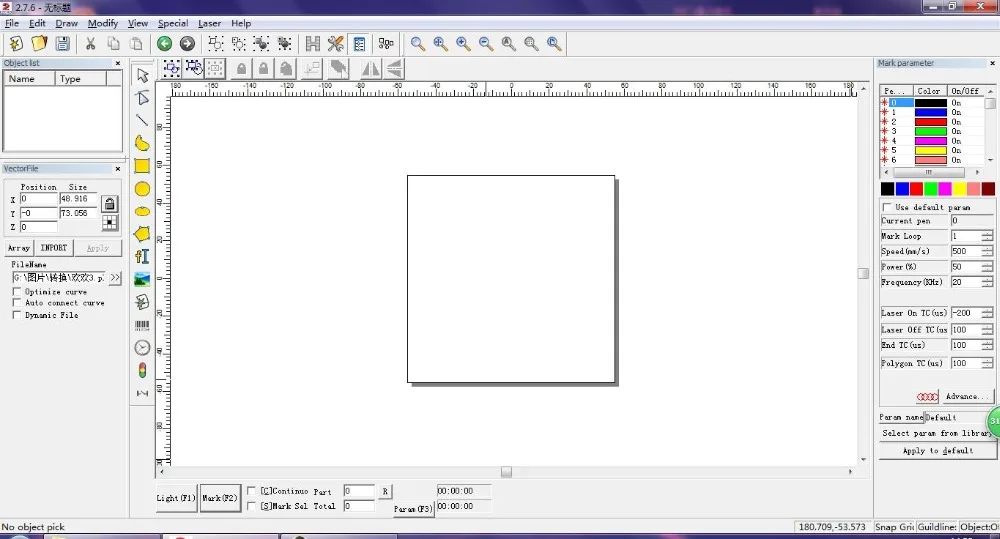Pick the yellow swatch in the pen palette
This screenshot has height=539, width=1000.
coord(959,189)
